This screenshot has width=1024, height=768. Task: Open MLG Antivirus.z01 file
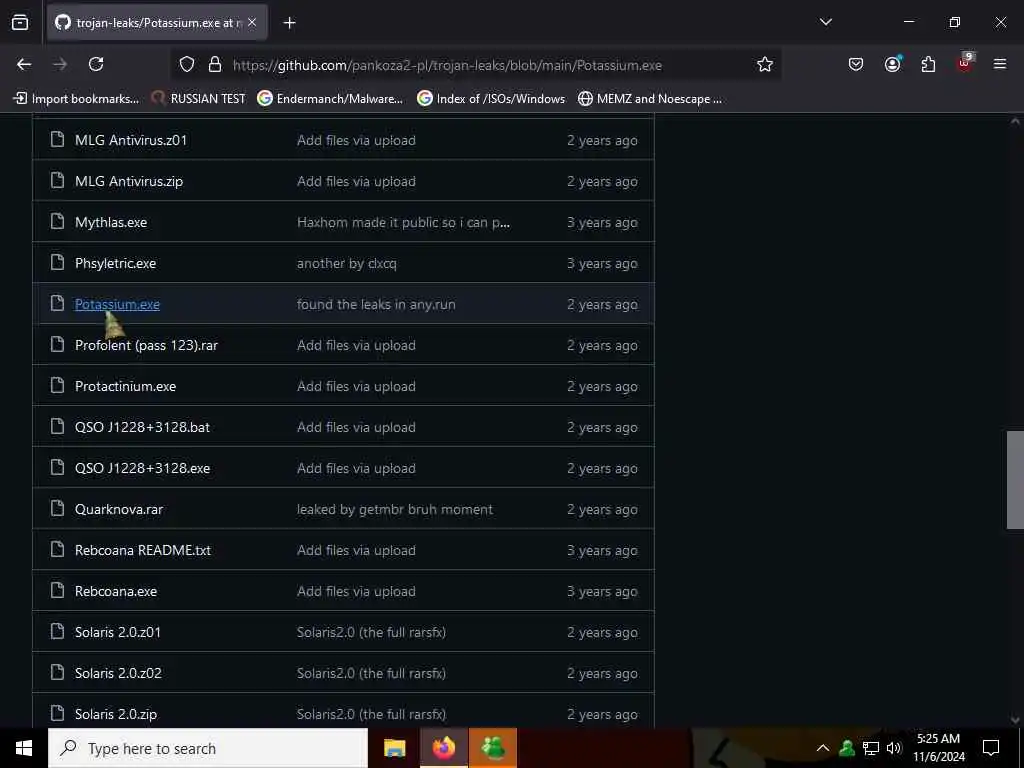click(x=131, y=140)
